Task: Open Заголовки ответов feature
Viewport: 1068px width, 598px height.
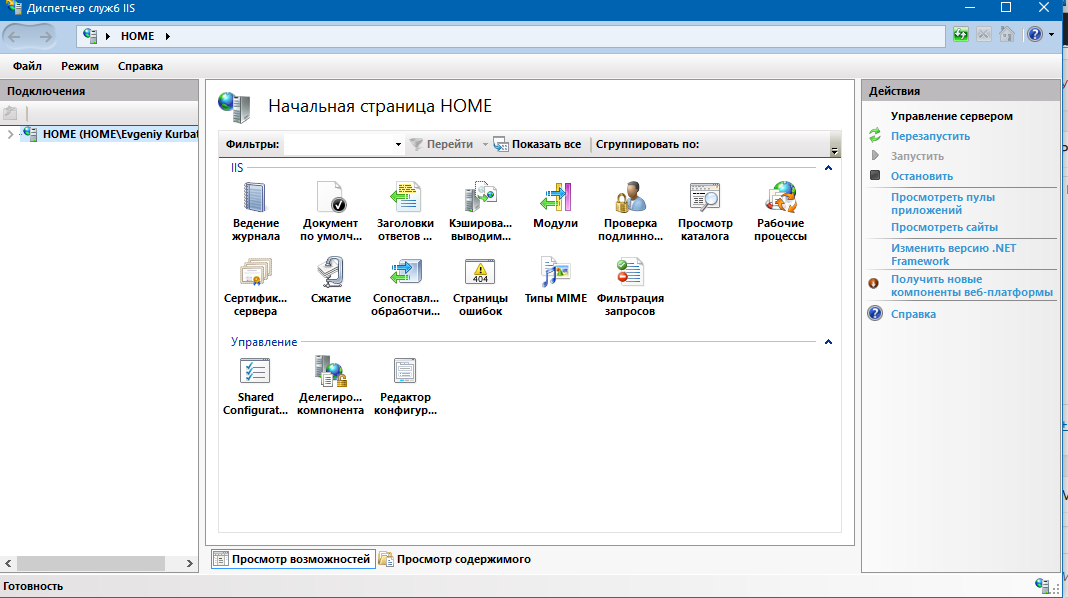Action: [x=405, y=211]
